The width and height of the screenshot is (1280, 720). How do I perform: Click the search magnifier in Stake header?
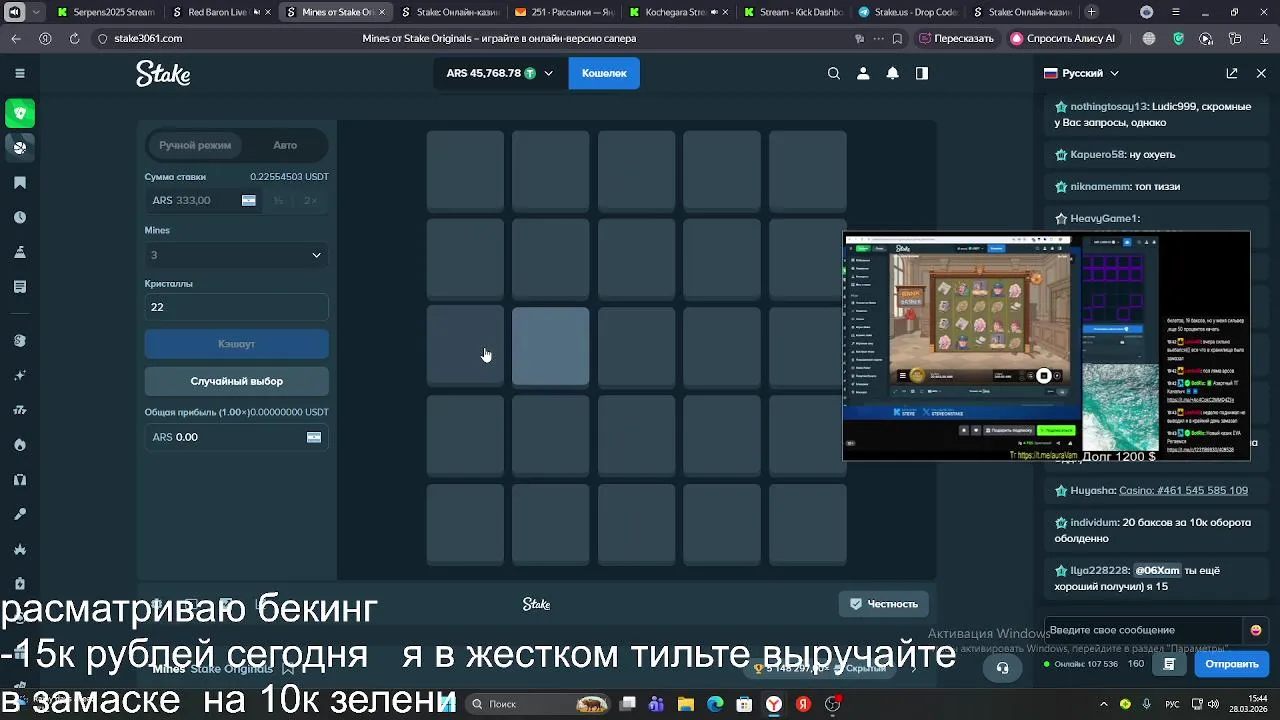click(834, 73)
